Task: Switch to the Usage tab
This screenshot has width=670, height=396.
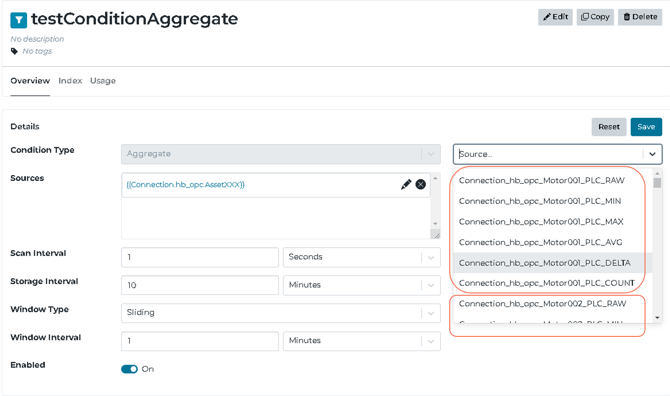Action: (103, 81)
